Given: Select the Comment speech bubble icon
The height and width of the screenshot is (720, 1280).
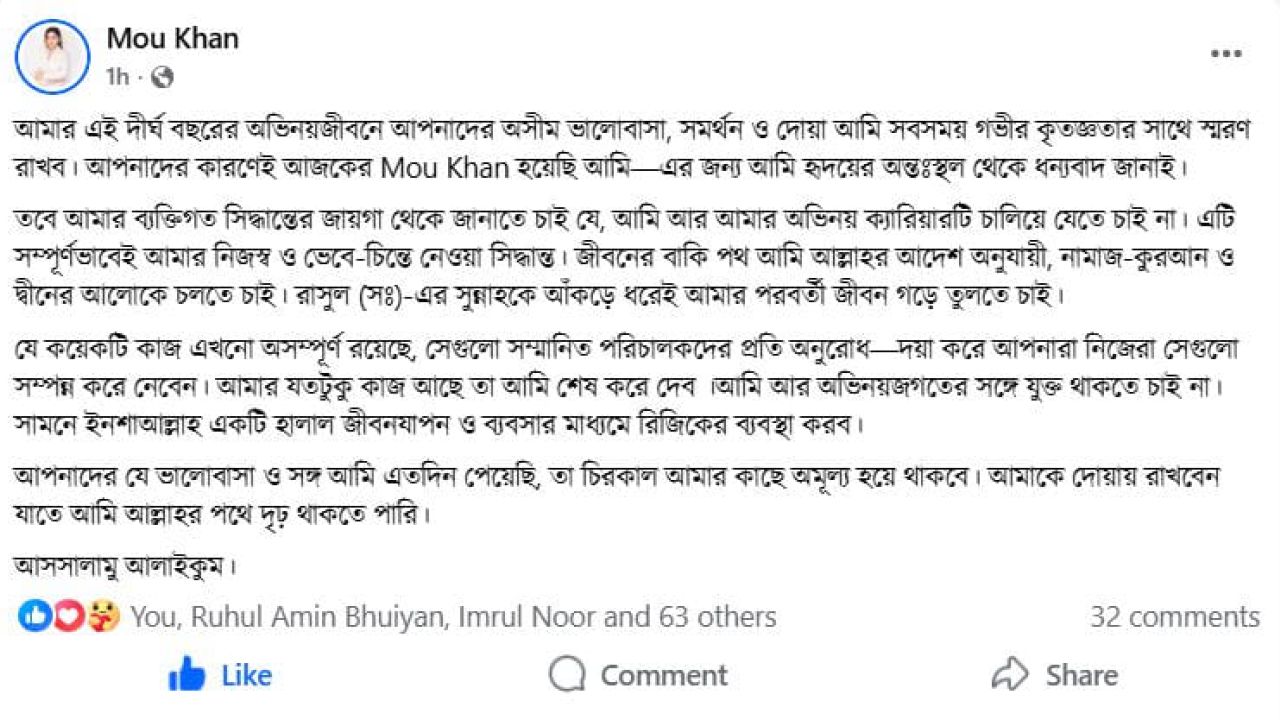Looking at the screenshot, I should (567, 675).
